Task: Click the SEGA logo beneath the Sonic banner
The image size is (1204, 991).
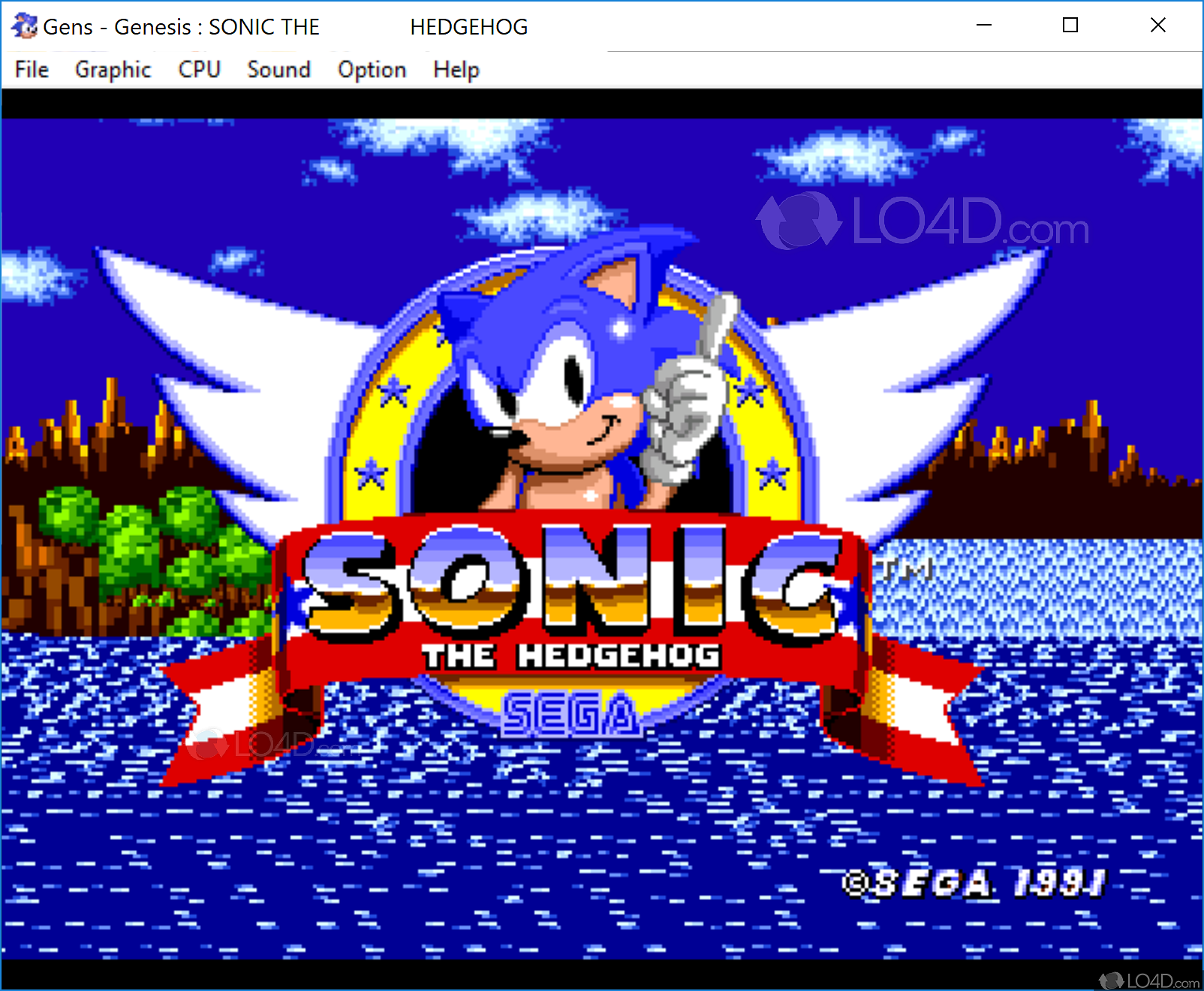Action: (572, 713)
